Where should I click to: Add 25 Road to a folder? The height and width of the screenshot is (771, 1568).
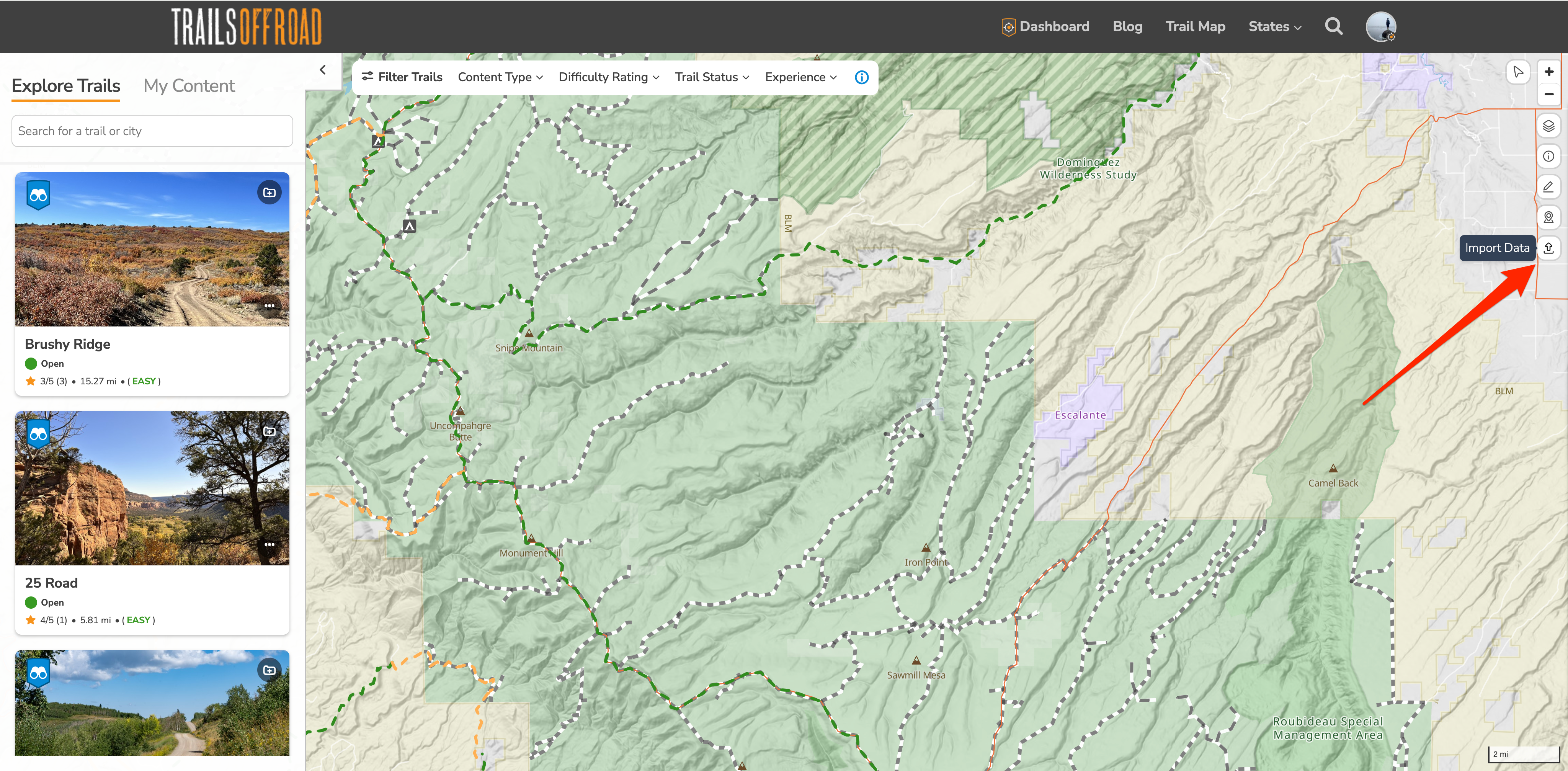pos(269,431)
